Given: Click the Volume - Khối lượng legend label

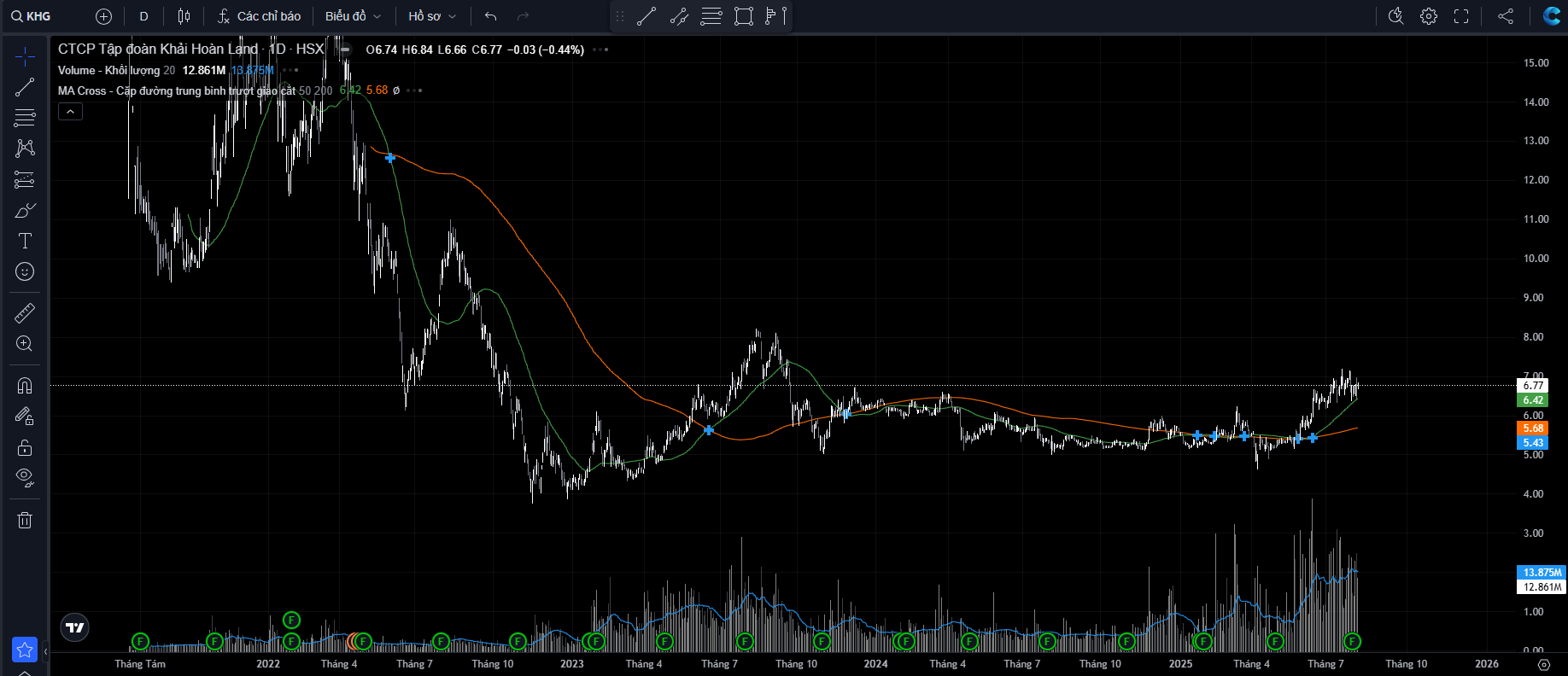Looking at the screenshot, I should 108,70.
